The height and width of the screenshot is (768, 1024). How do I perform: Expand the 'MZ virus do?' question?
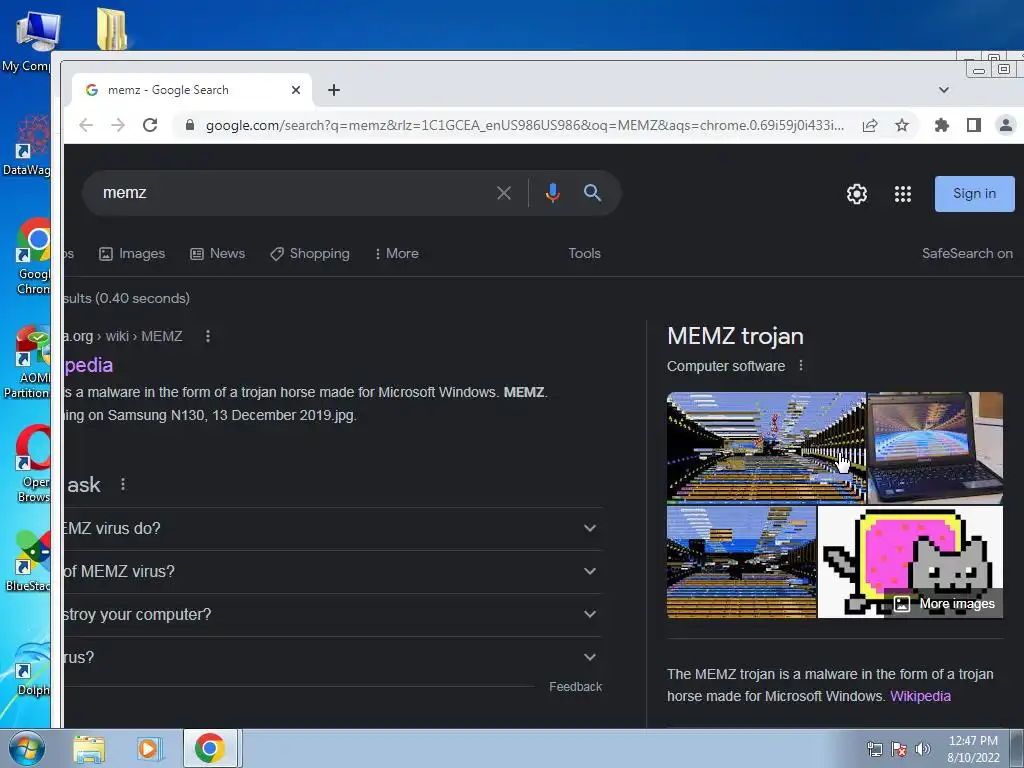pos(332,528)
